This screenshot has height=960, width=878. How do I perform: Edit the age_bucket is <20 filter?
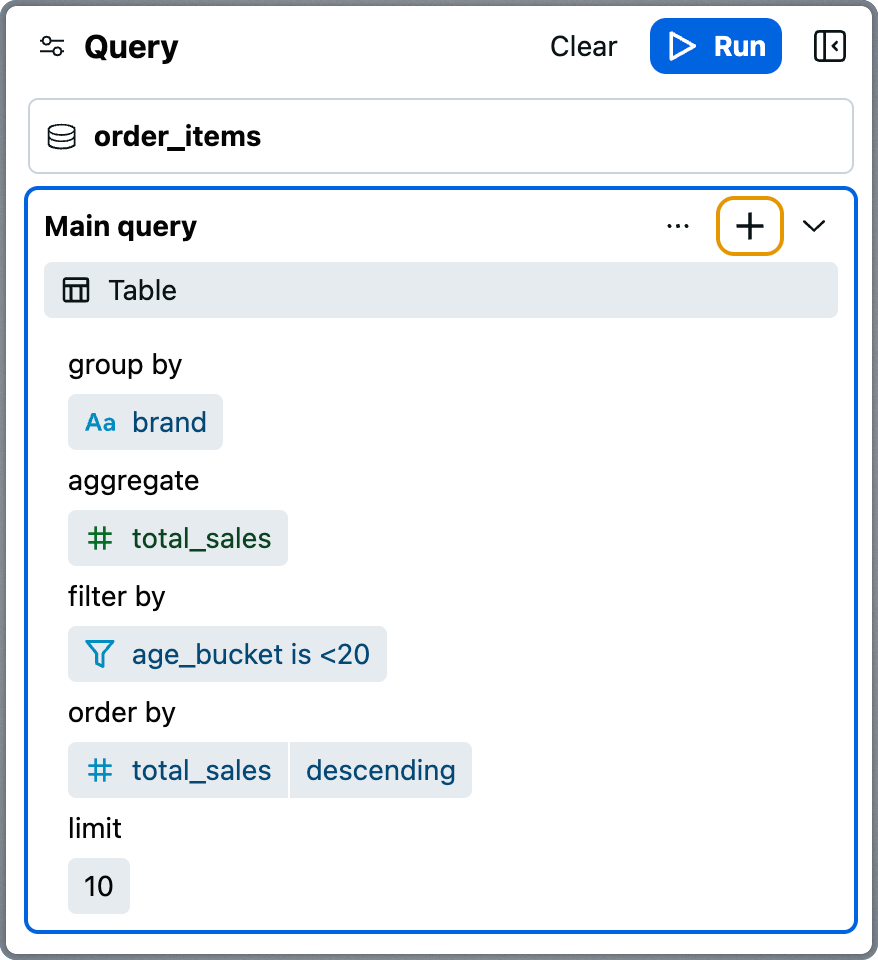pyautogui.click(x=227, y=654)
